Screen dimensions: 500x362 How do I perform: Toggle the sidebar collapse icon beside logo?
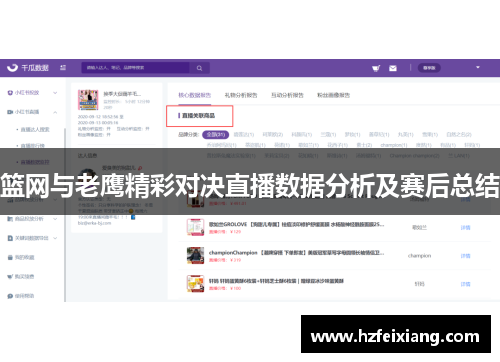(x=63, y=68)
